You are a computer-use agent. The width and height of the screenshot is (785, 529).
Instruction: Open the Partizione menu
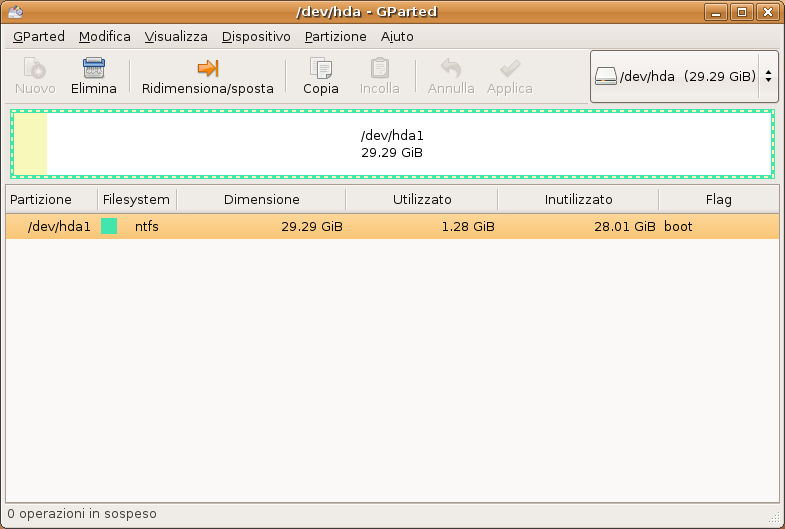pos(335,36)
